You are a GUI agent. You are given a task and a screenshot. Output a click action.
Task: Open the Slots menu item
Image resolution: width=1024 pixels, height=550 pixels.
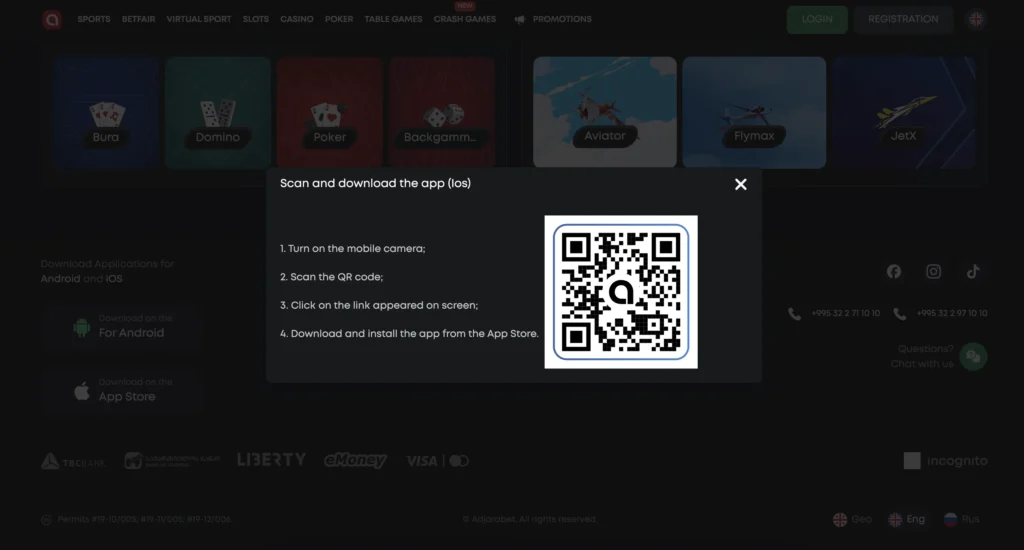[x=255, y=19]
